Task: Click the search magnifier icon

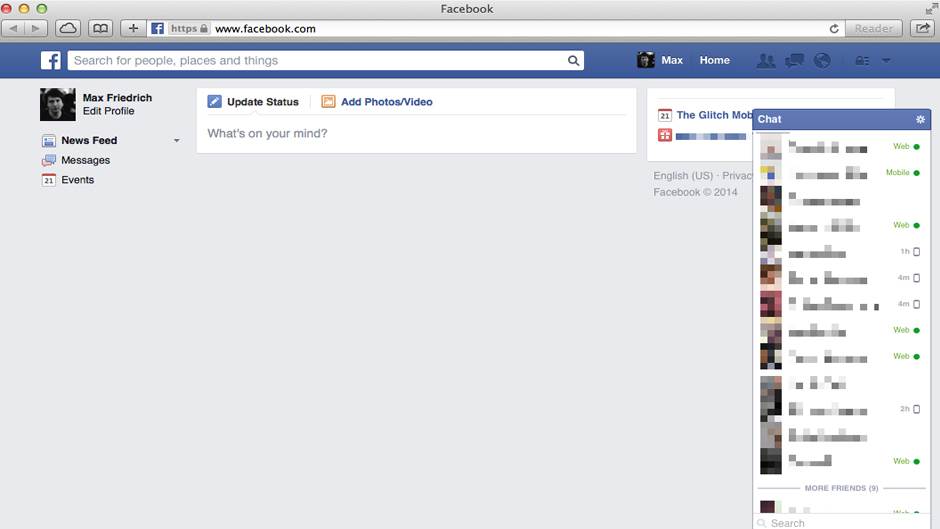Action: (574, 61)
